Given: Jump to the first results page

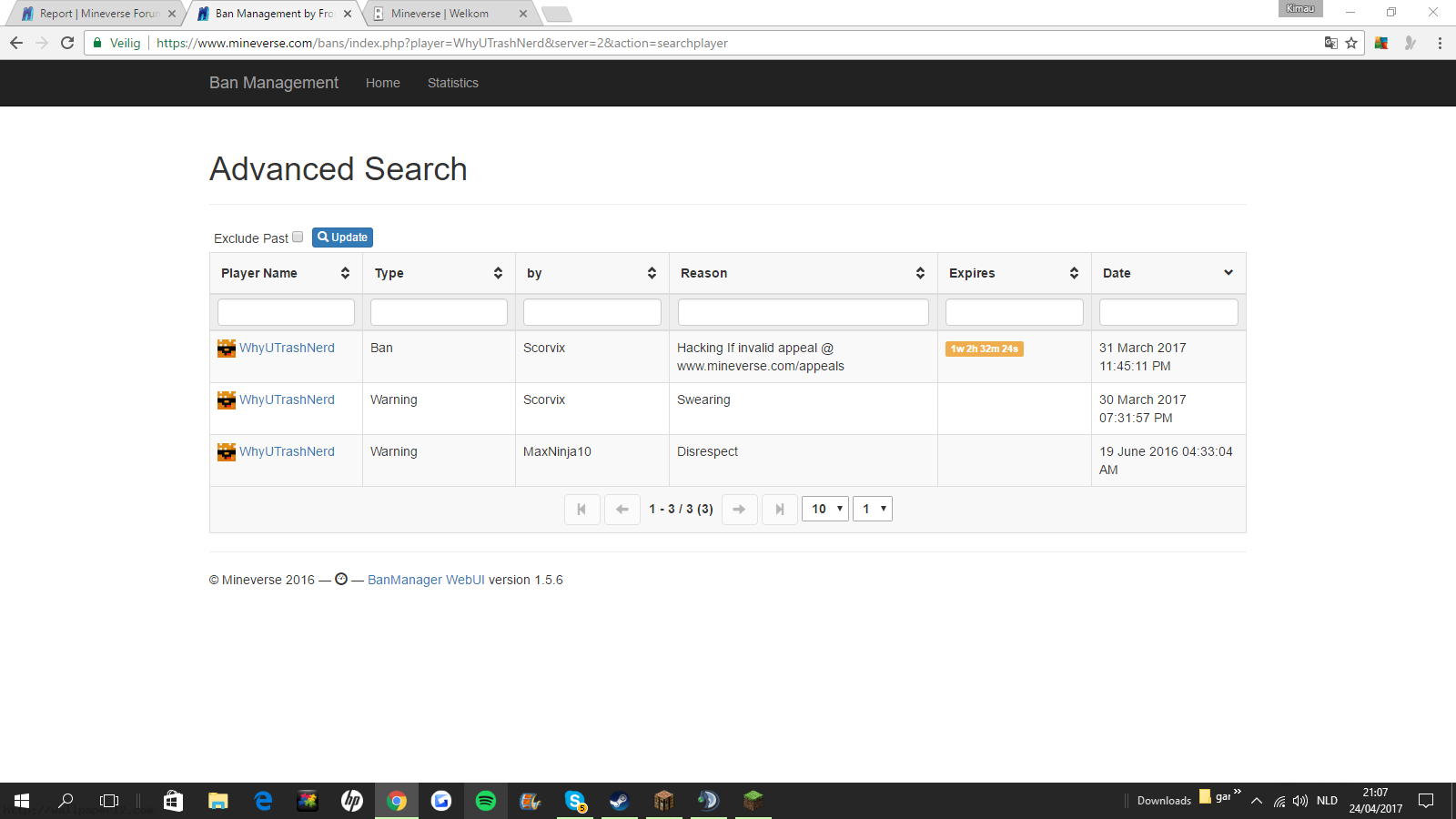Looking at the screenshot, I should click(581, 510).
